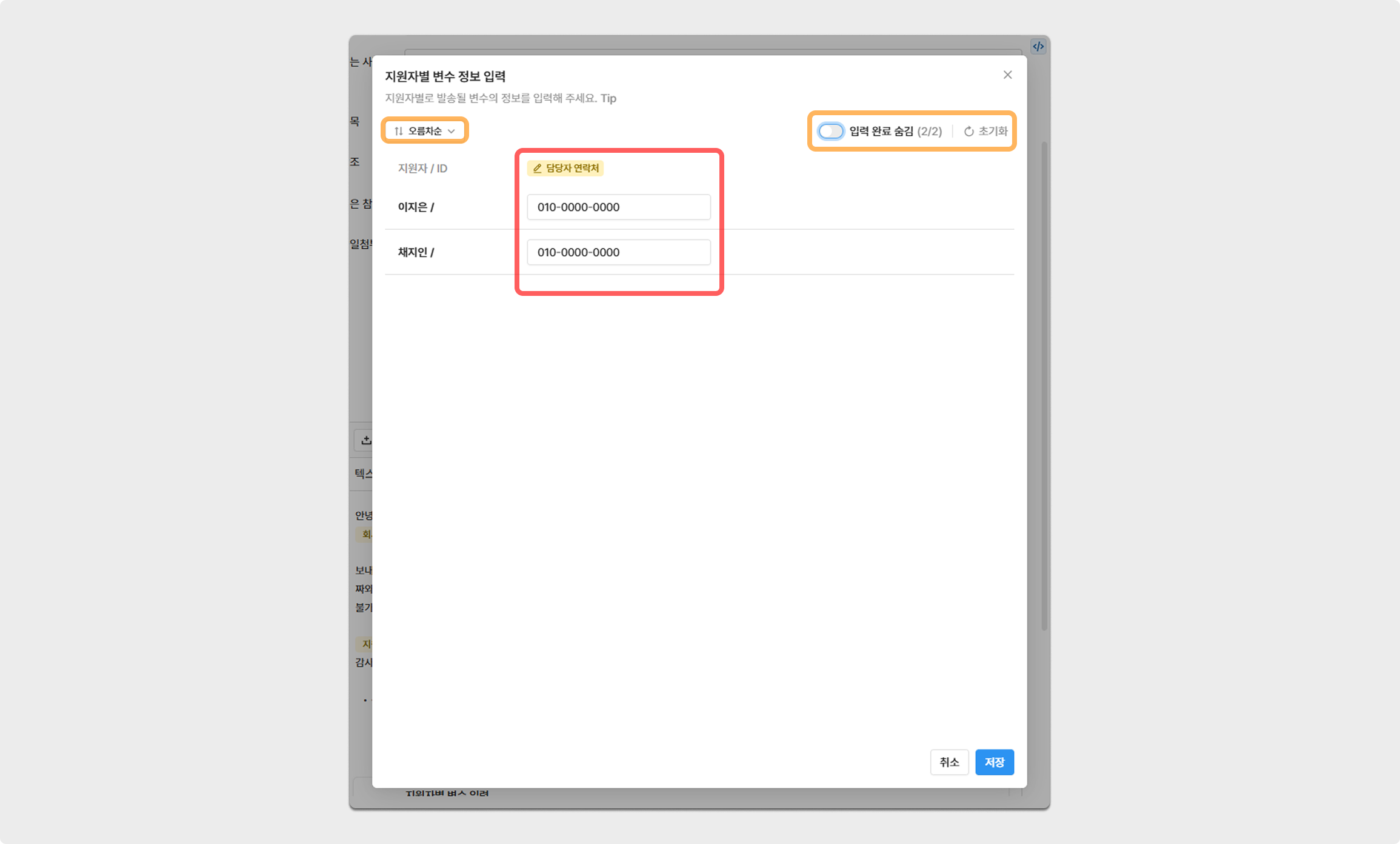Toggle the 입력 완료 숨김 switch
The height and width of the screenshot is (844, 1400).
pyautogui.click(x=830, y=131)
